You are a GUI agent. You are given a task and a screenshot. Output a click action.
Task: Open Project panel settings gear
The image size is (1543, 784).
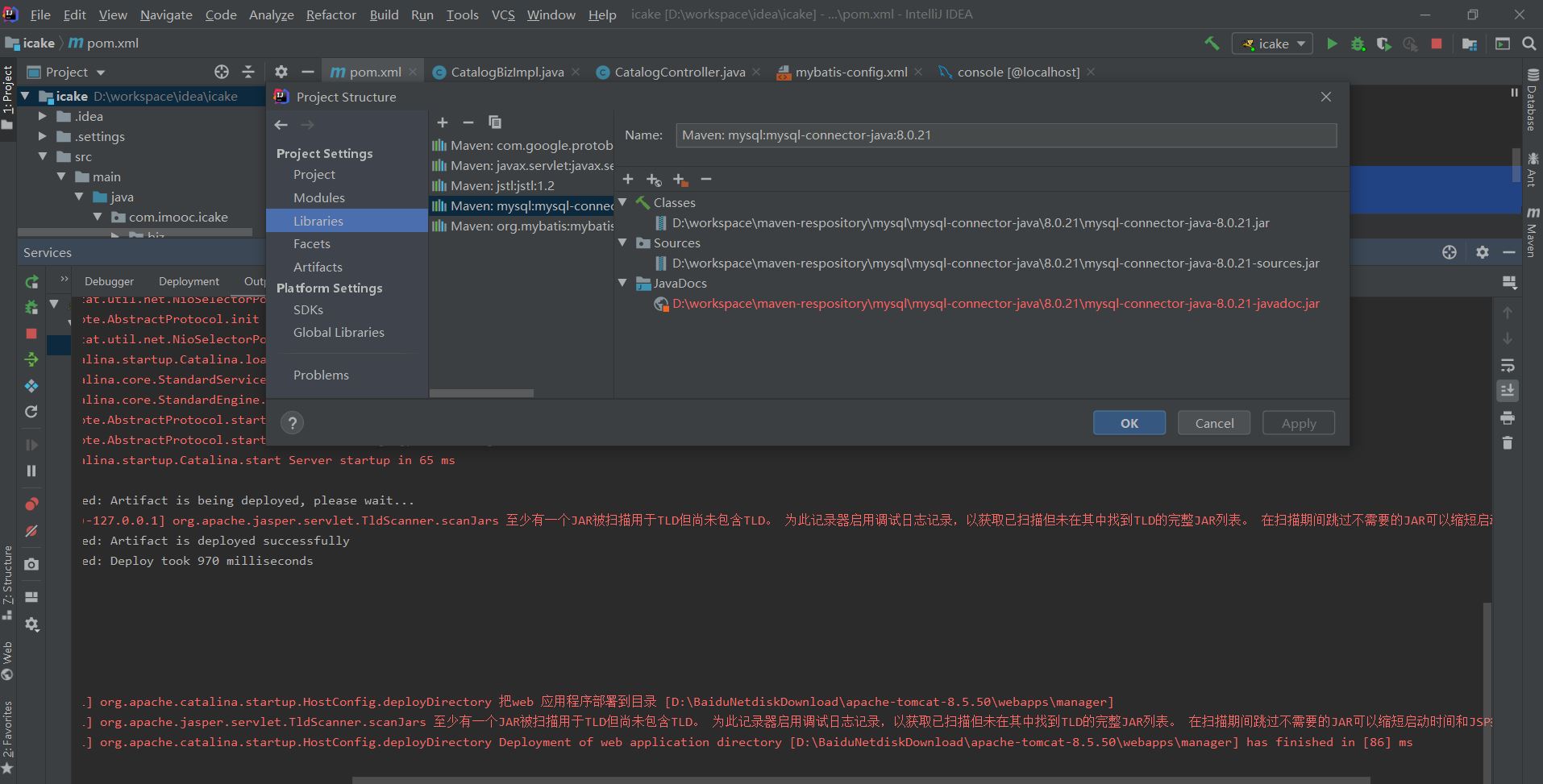coord(281,72)
